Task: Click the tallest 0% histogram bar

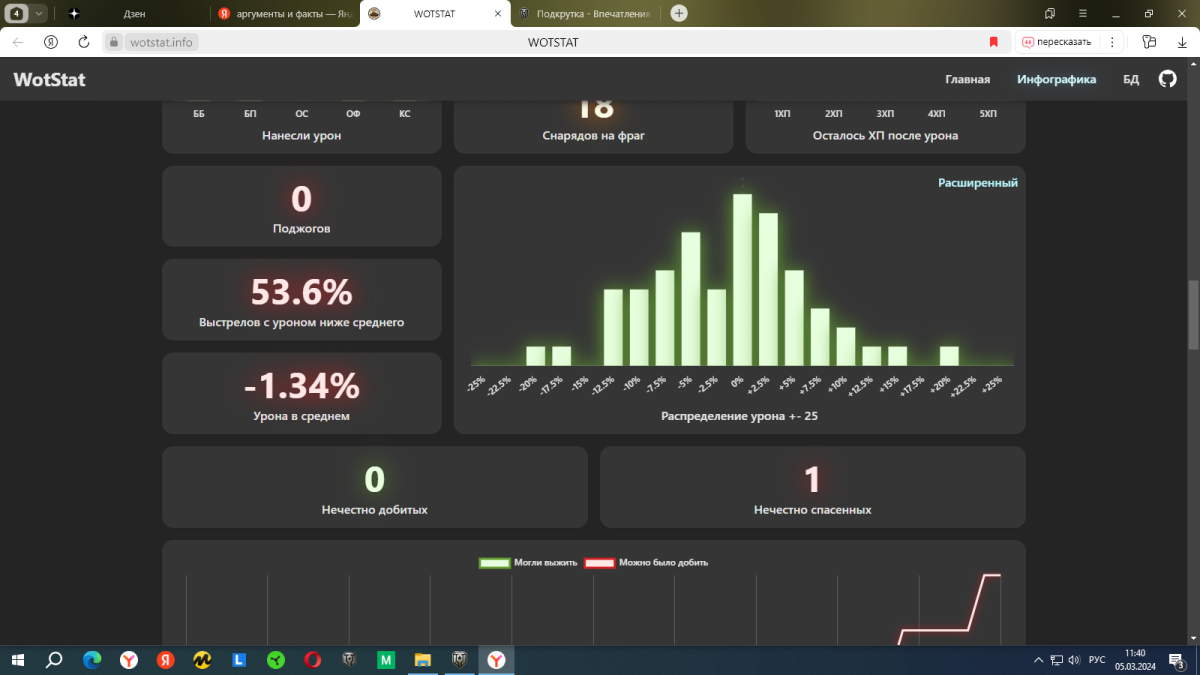Action: [742, 280]
